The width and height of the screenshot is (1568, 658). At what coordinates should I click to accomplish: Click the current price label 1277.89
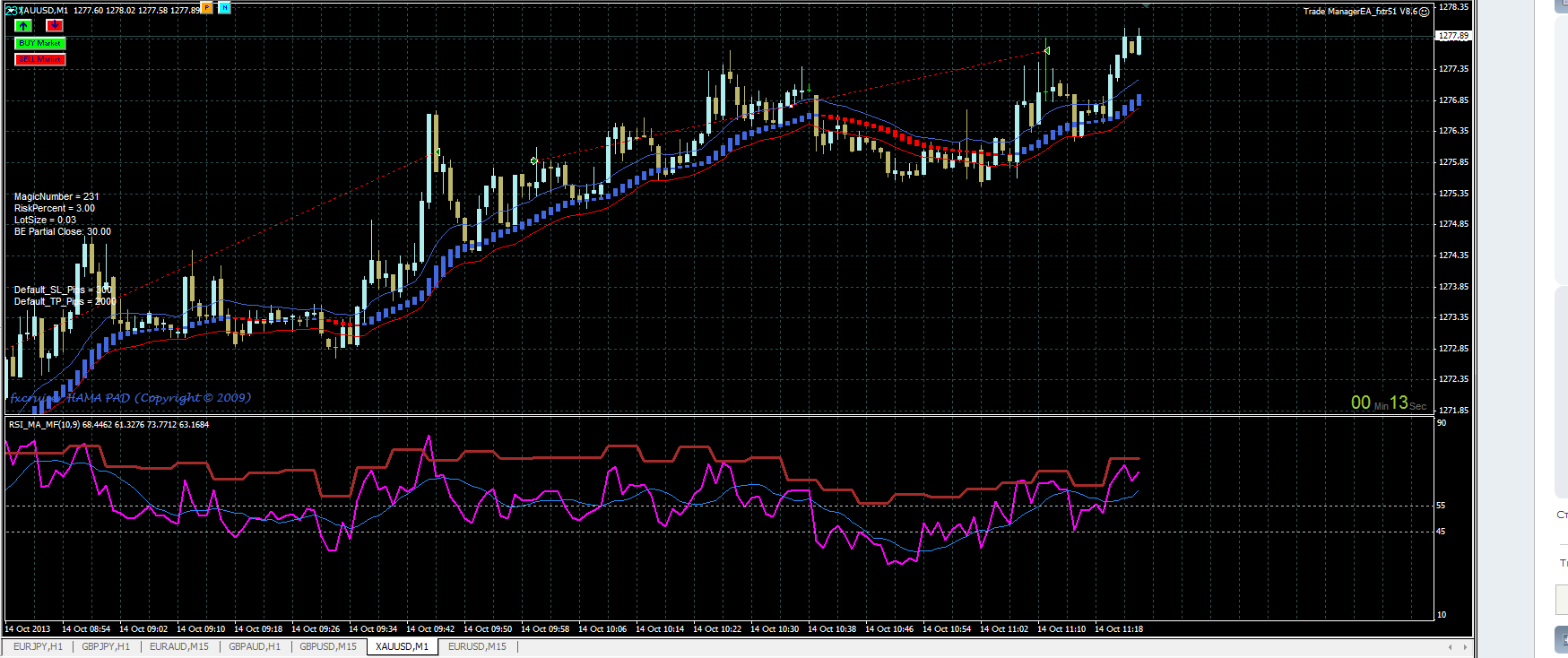pyautogui.click(x=1453, y=36)
